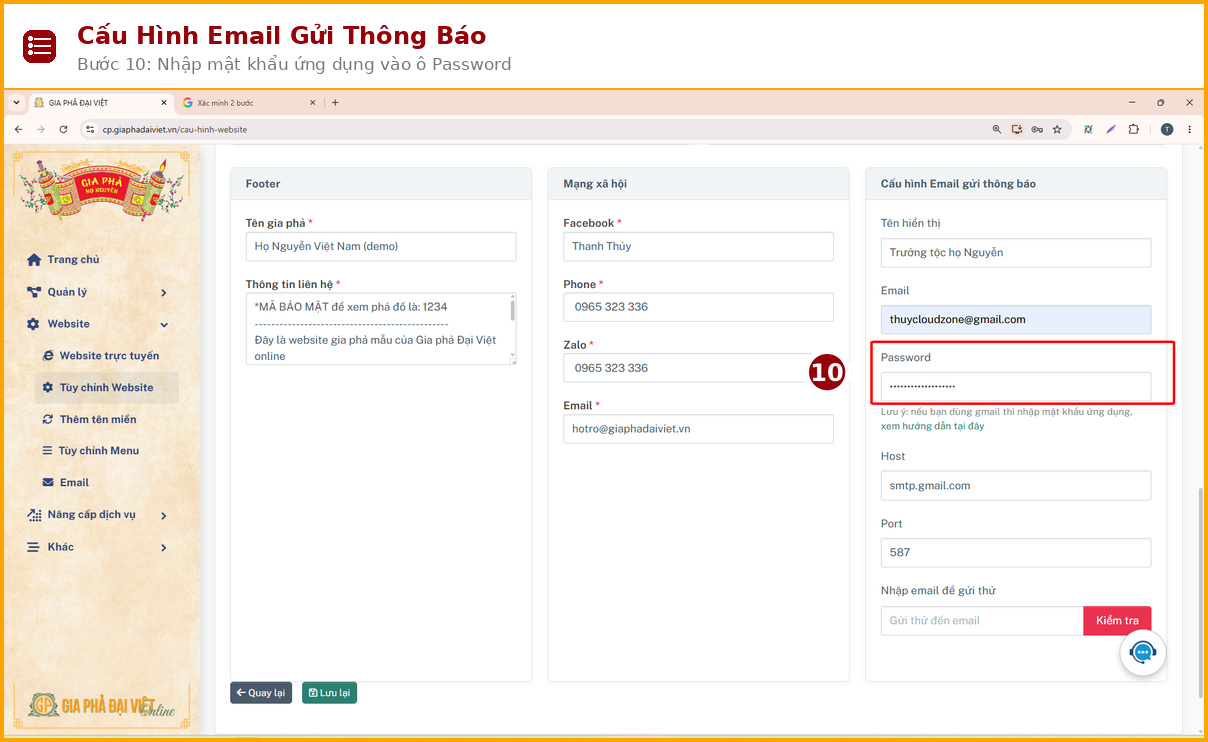The image size is (1208, 742).
Task: Open Tùy chỉnh Menu item
Action: click(91, 451)
